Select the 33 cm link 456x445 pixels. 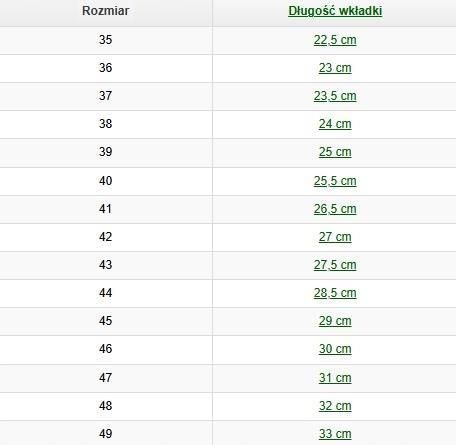335,434
